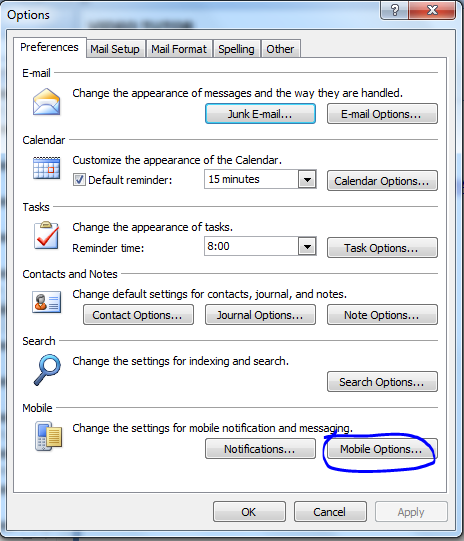The height and width of the screenshot is (541, 464).
Task: Click the Help question mark button
Action: (394, 10)
